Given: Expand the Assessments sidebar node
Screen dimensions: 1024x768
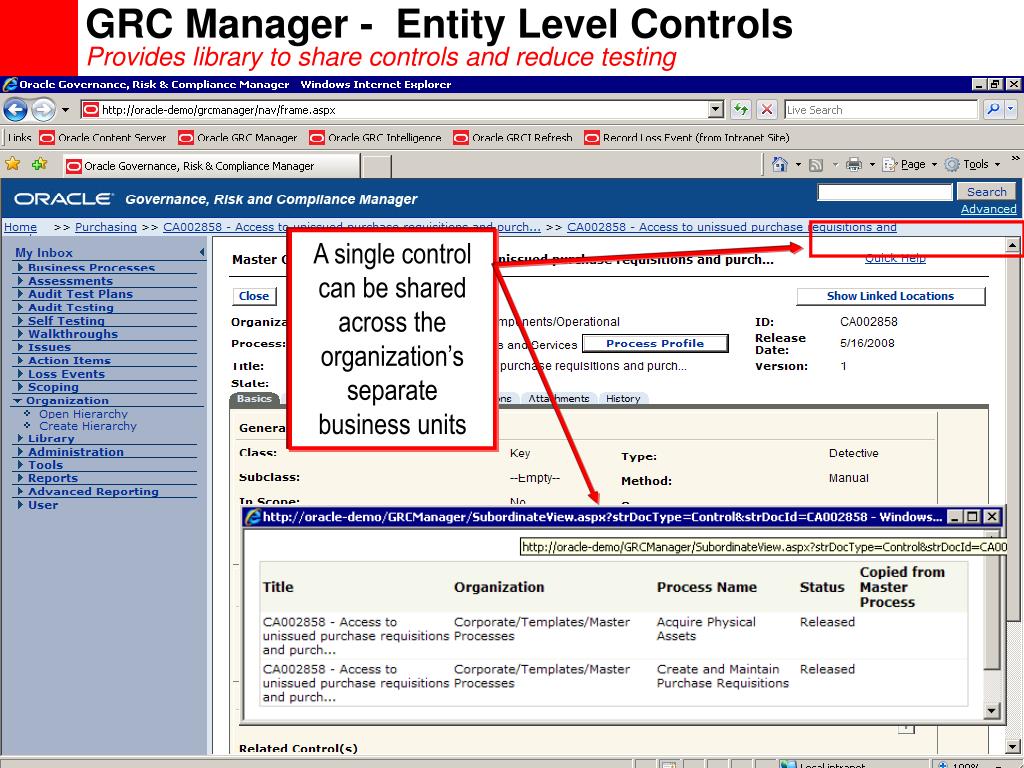Looking at the screenshot, I should point(20,281).
